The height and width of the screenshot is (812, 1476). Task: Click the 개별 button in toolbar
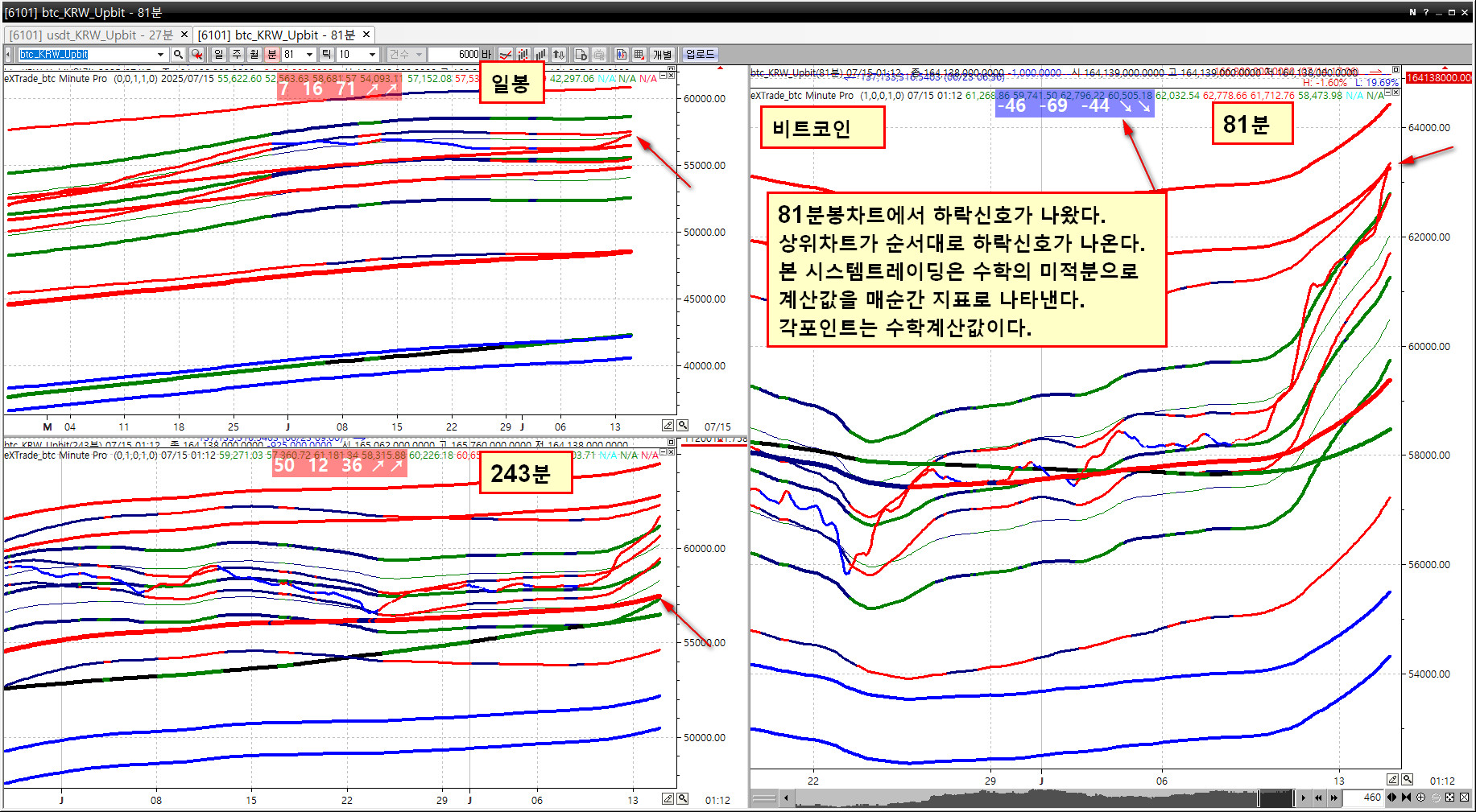pos(662,55)
